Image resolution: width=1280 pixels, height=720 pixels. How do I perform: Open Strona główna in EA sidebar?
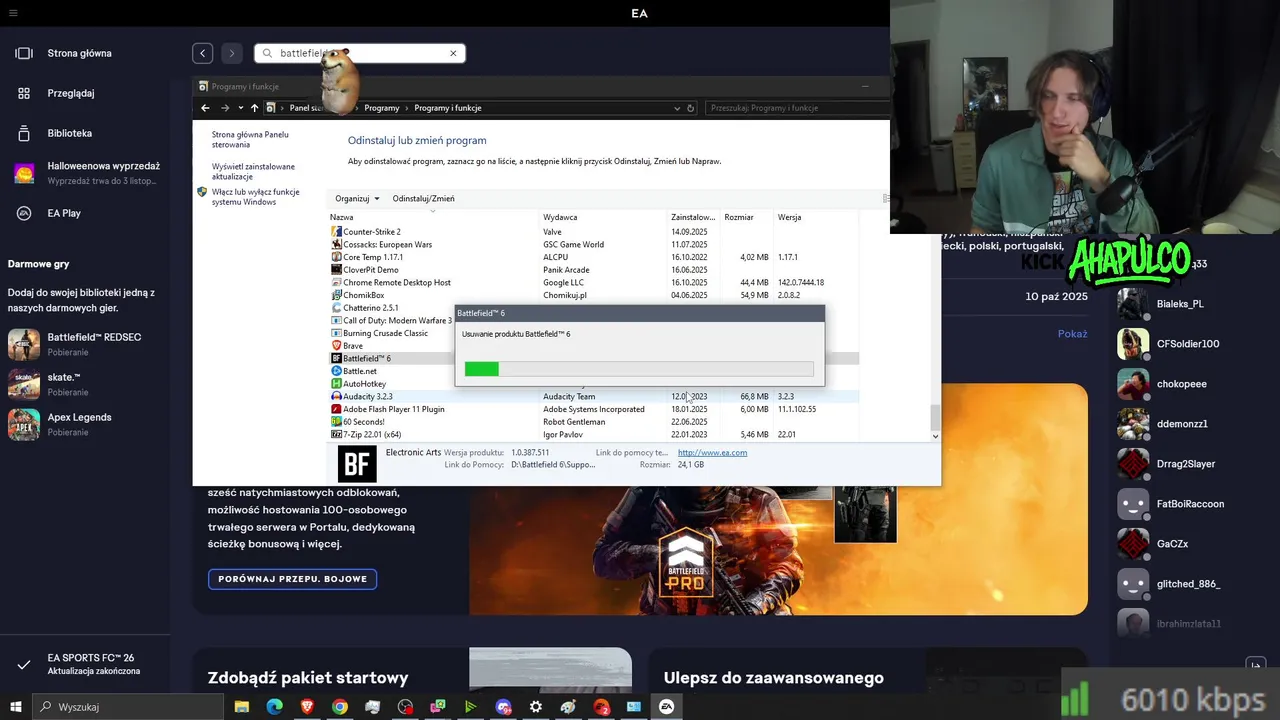pyautogui.click(x=79, y=53)
